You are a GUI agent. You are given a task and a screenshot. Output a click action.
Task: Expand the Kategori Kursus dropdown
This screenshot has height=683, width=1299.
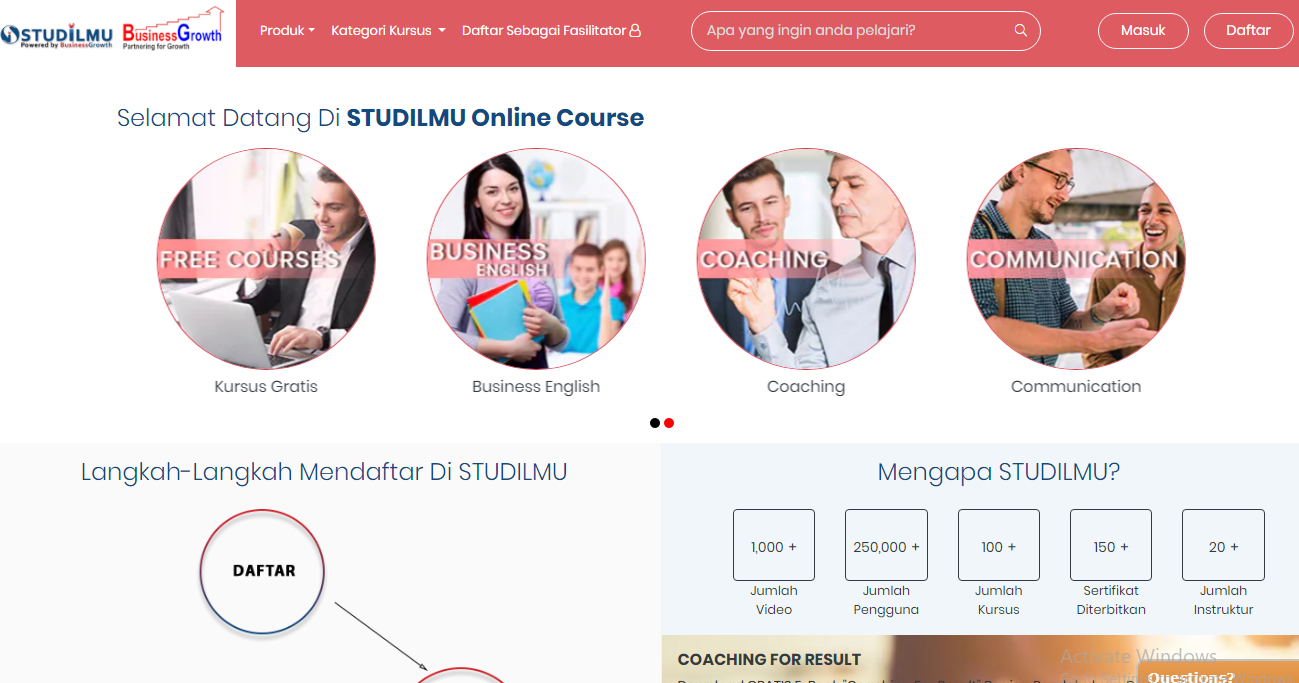(x=388, y=30)
